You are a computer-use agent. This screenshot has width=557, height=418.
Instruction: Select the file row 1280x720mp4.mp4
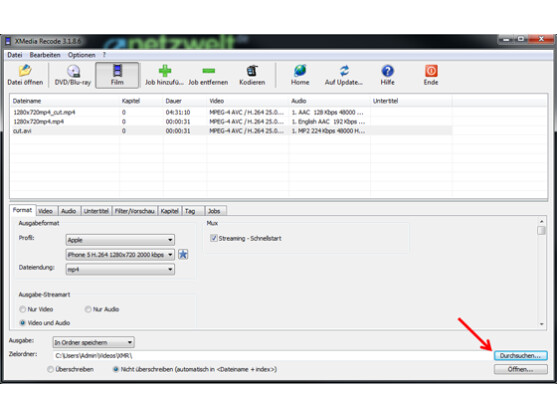[231, 121]
